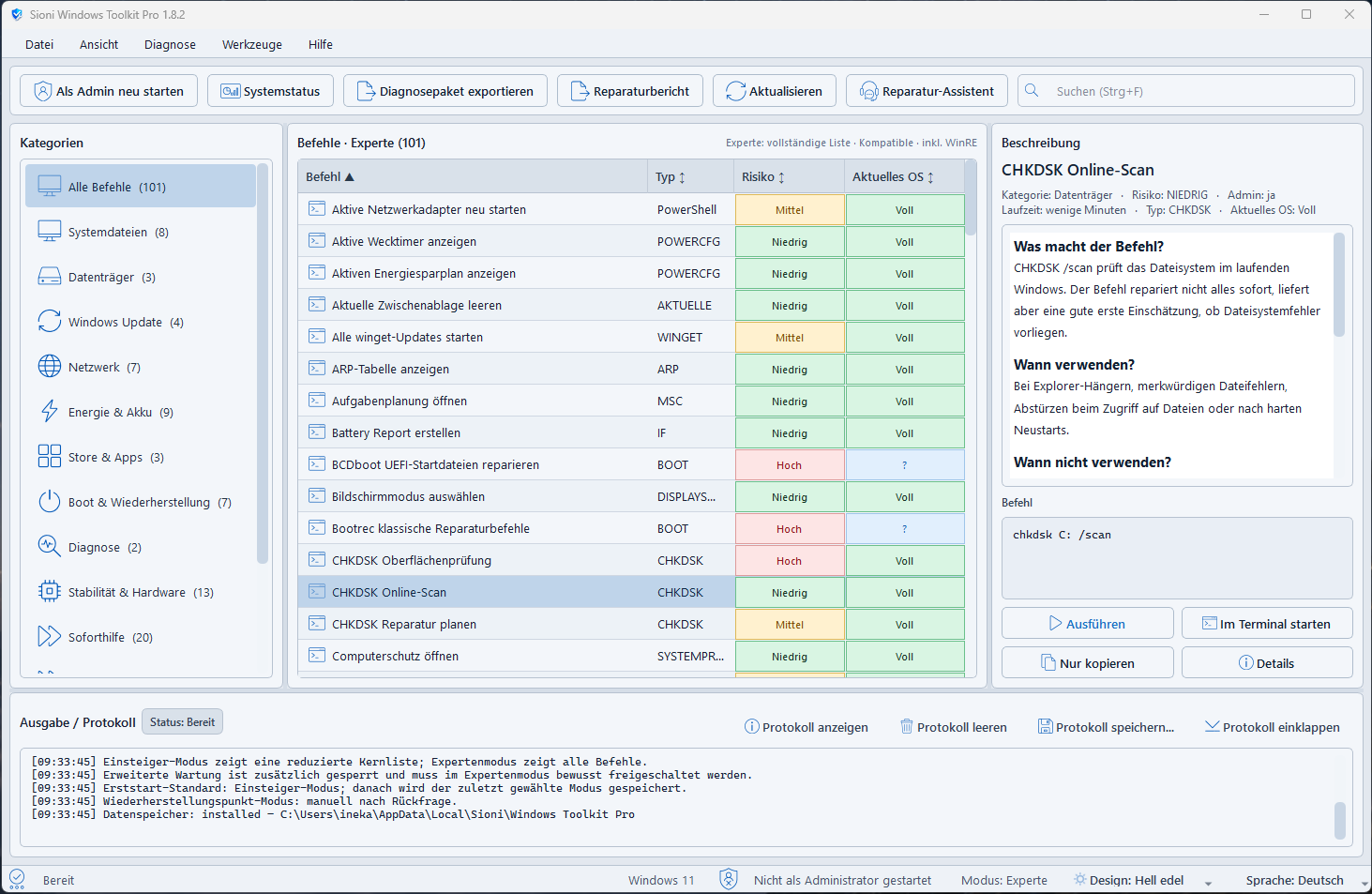Click the Energie & Akku lightning icon
The height and width of the screenshot is (894, 1372).
[50, 411]
